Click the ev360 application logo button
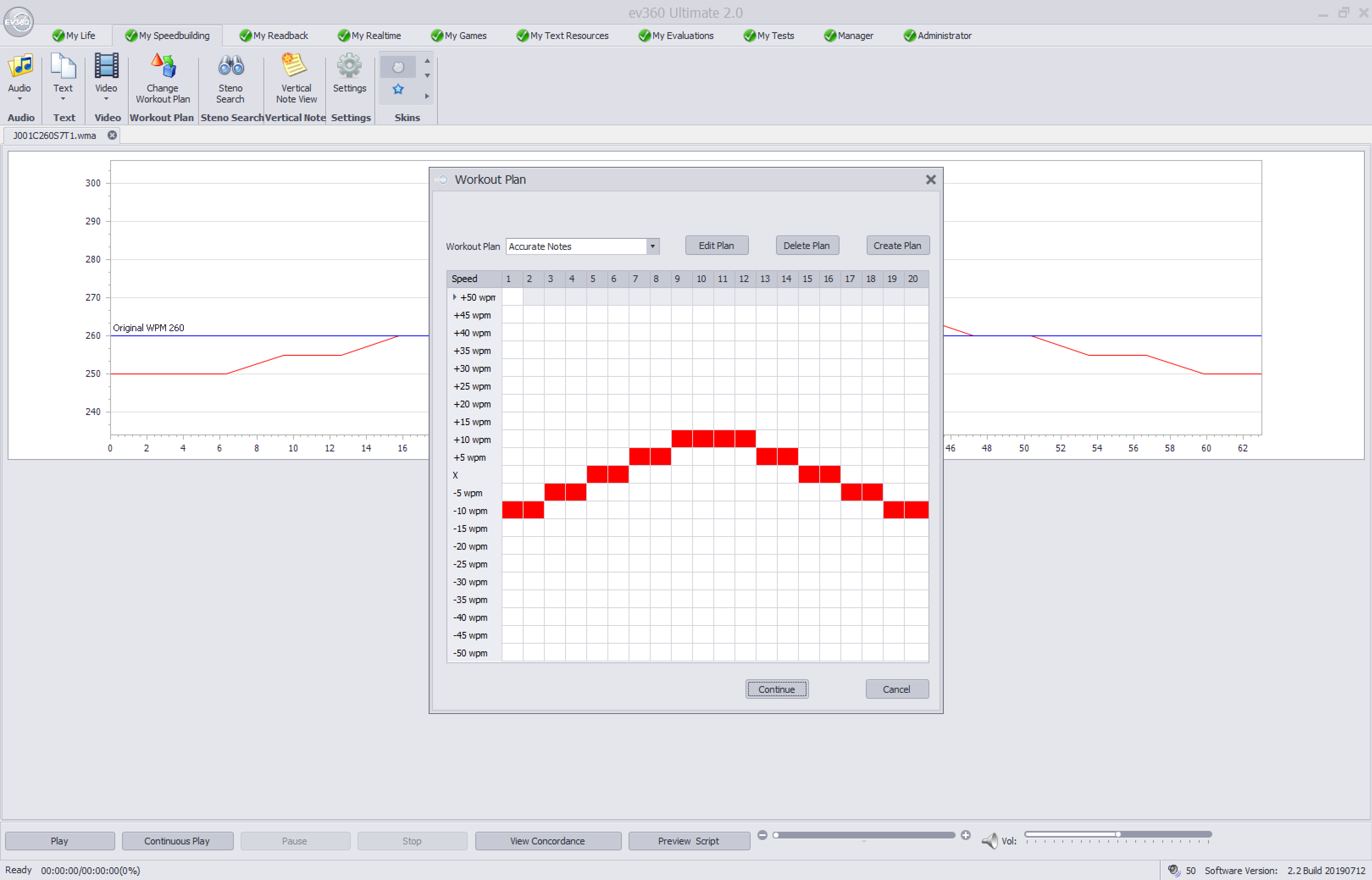Screen dimensions: 1372x880 click(x=18, y=22)
